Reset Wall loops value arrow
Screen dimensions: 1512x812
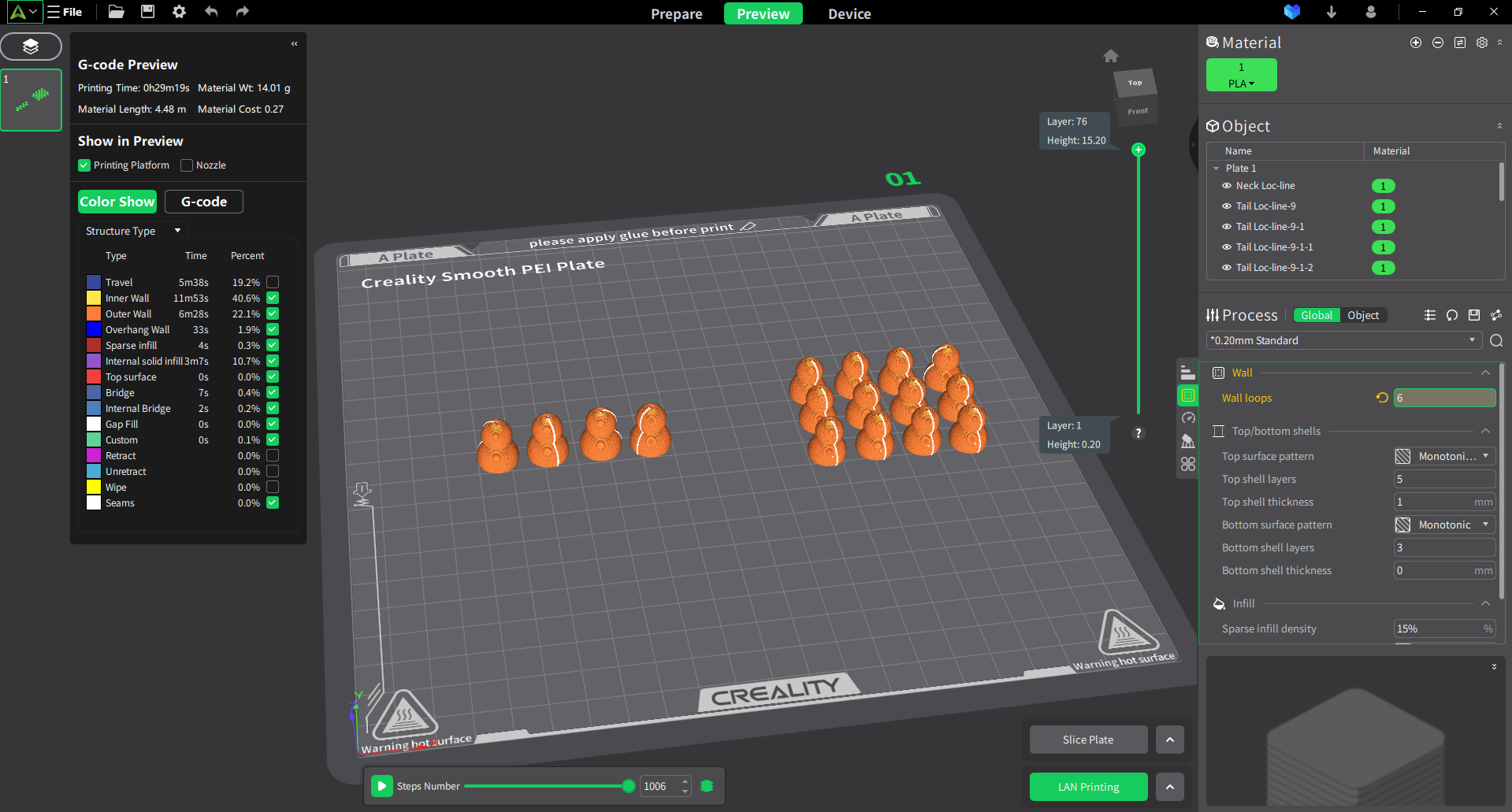click(x=1382, y=398)
